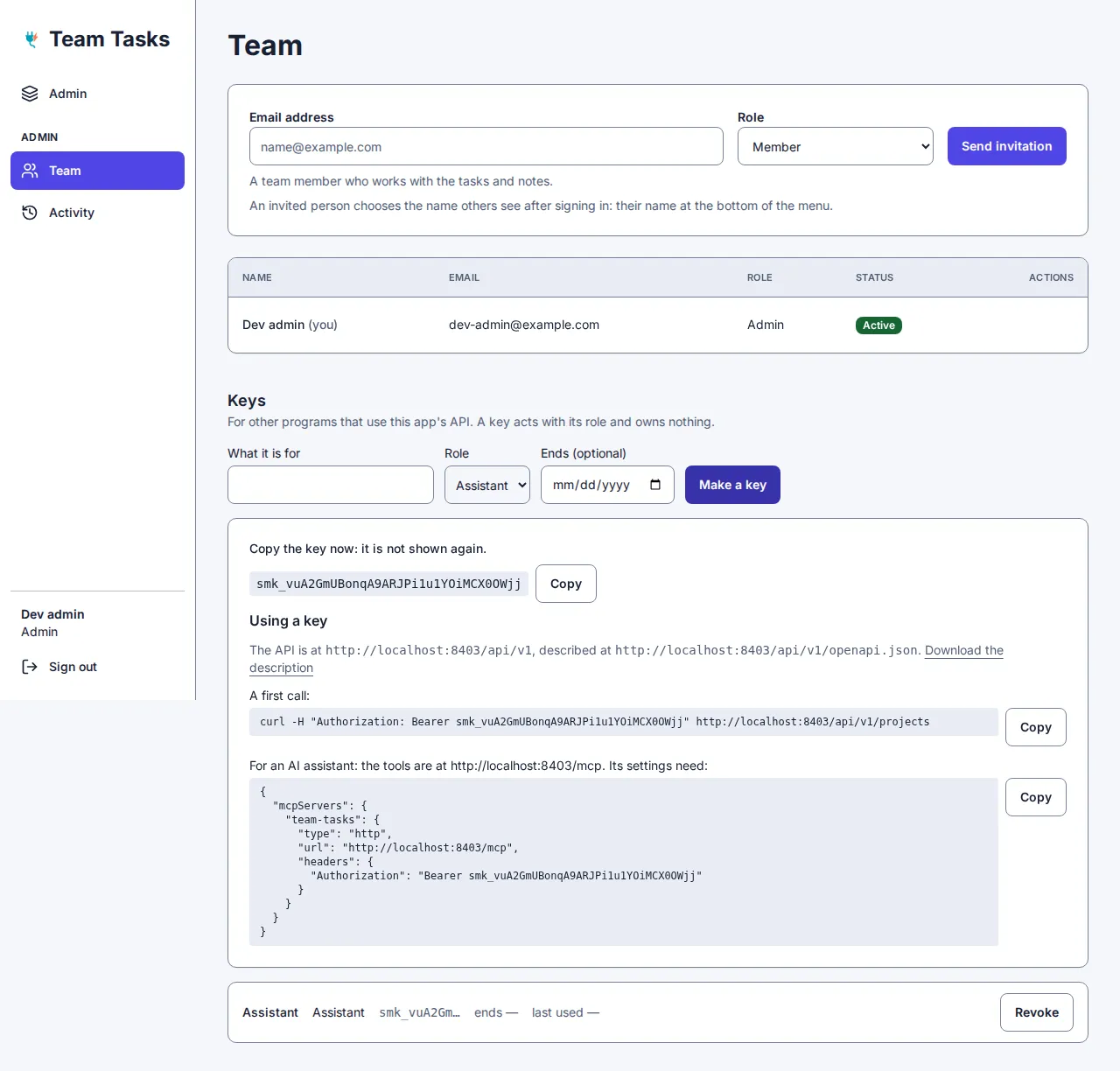The height and width of the screenshot is (1071, 1120).
Task: Open the invitation Role dropdown showing Member
Action: (x=836, y=146)
